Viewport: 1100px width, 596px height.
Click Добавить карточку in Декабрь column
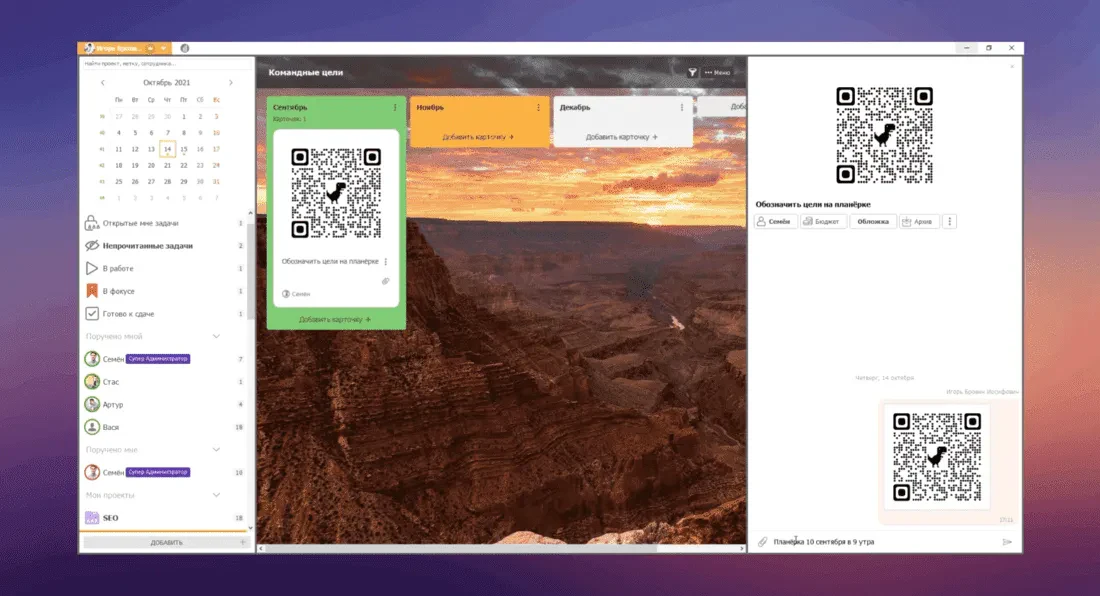[x=622, y=137]
